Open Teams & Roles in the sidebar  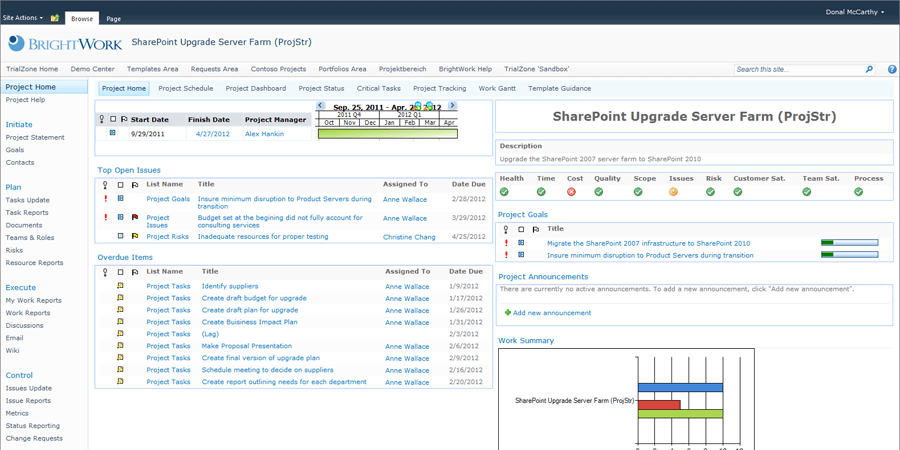pos(30,238)
